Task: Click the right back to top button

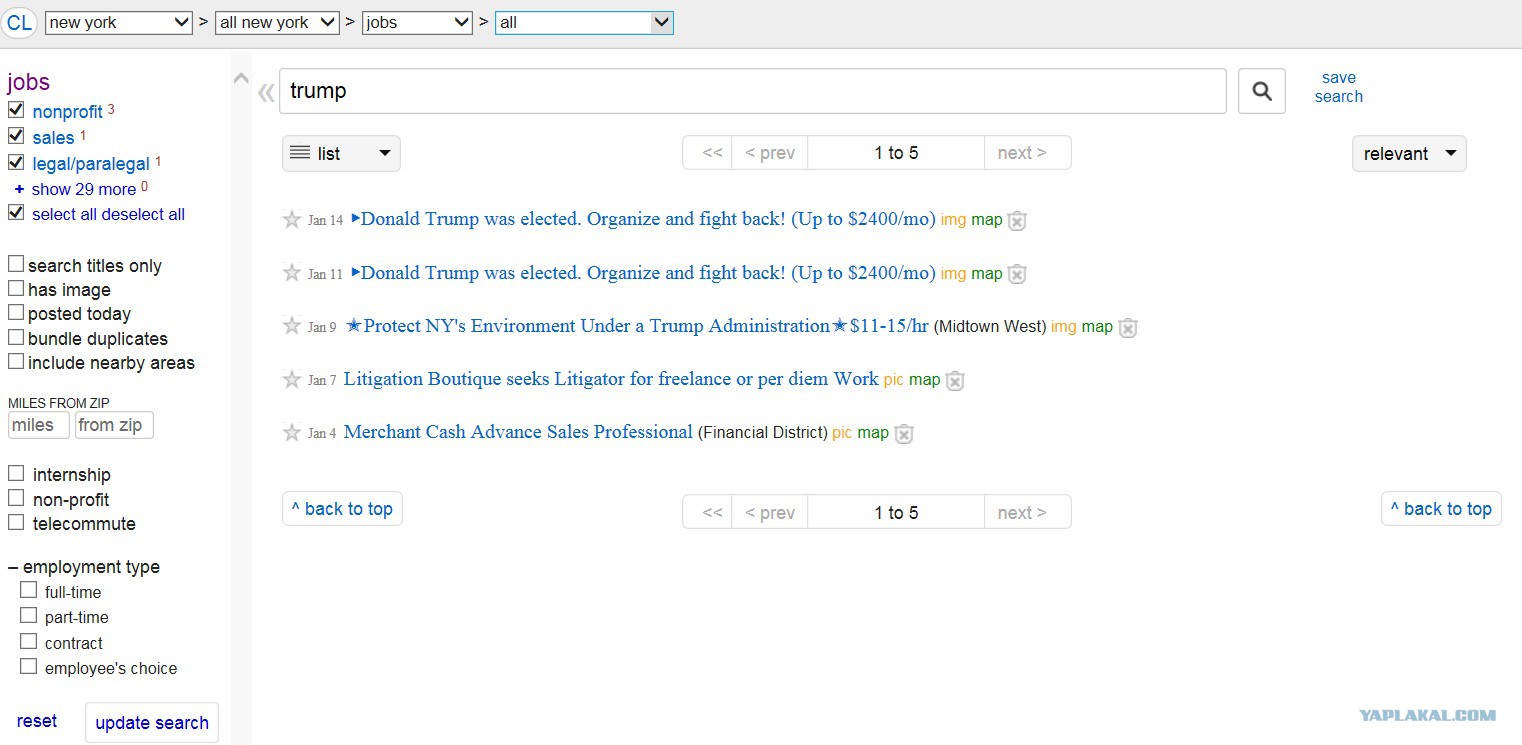Action: pyautogui.click(x=1441, y=509)
